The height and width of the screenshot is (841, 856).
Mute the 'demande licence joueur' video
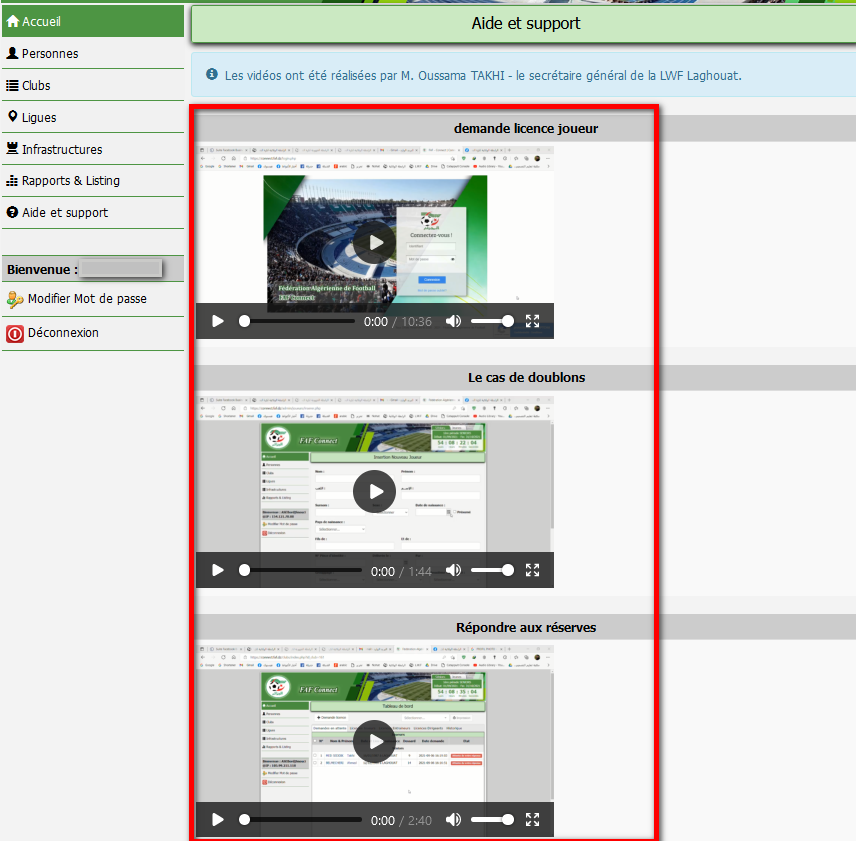tap(454, 321)
